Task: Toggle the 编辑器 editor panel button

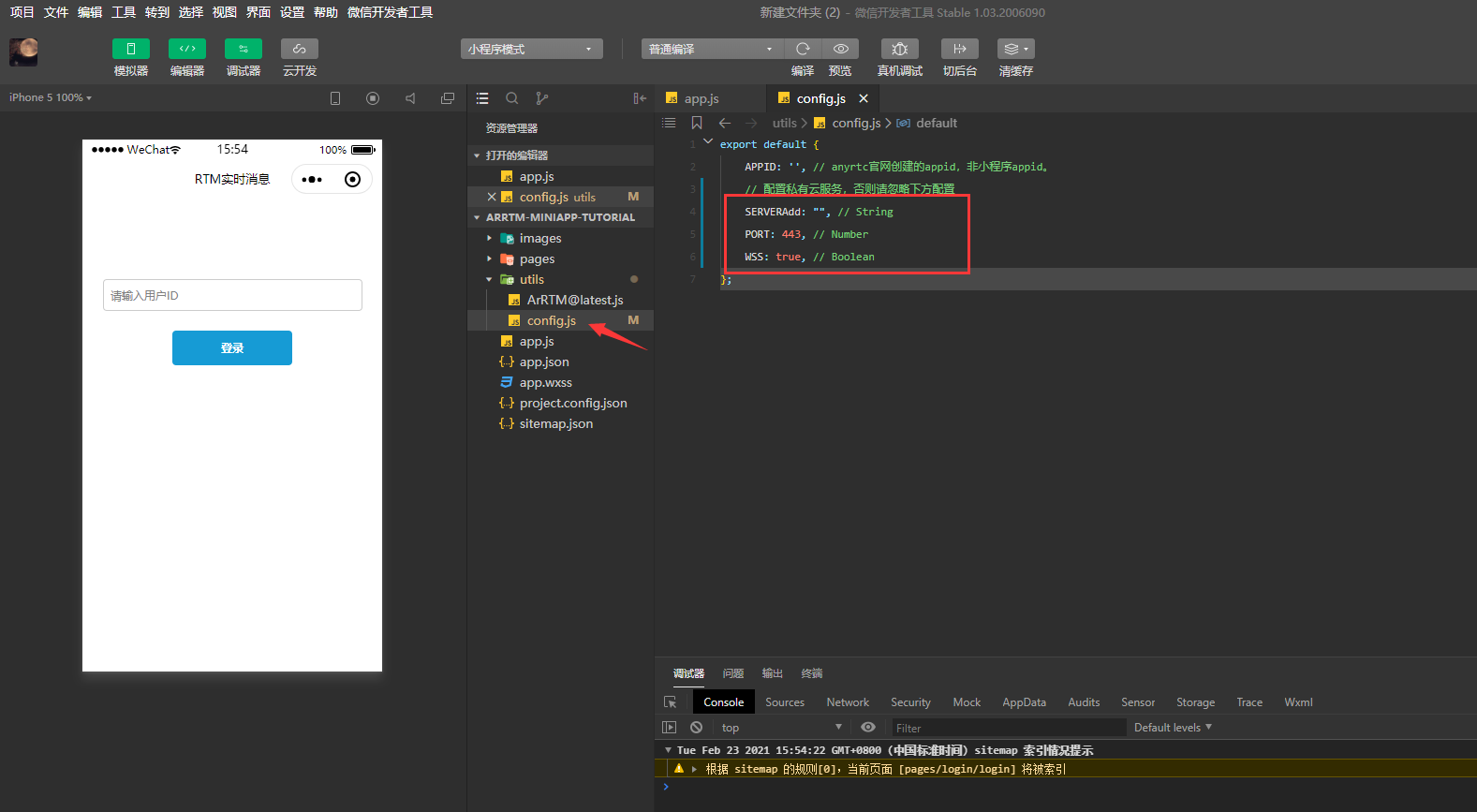Action: click(x=186, y=49)
